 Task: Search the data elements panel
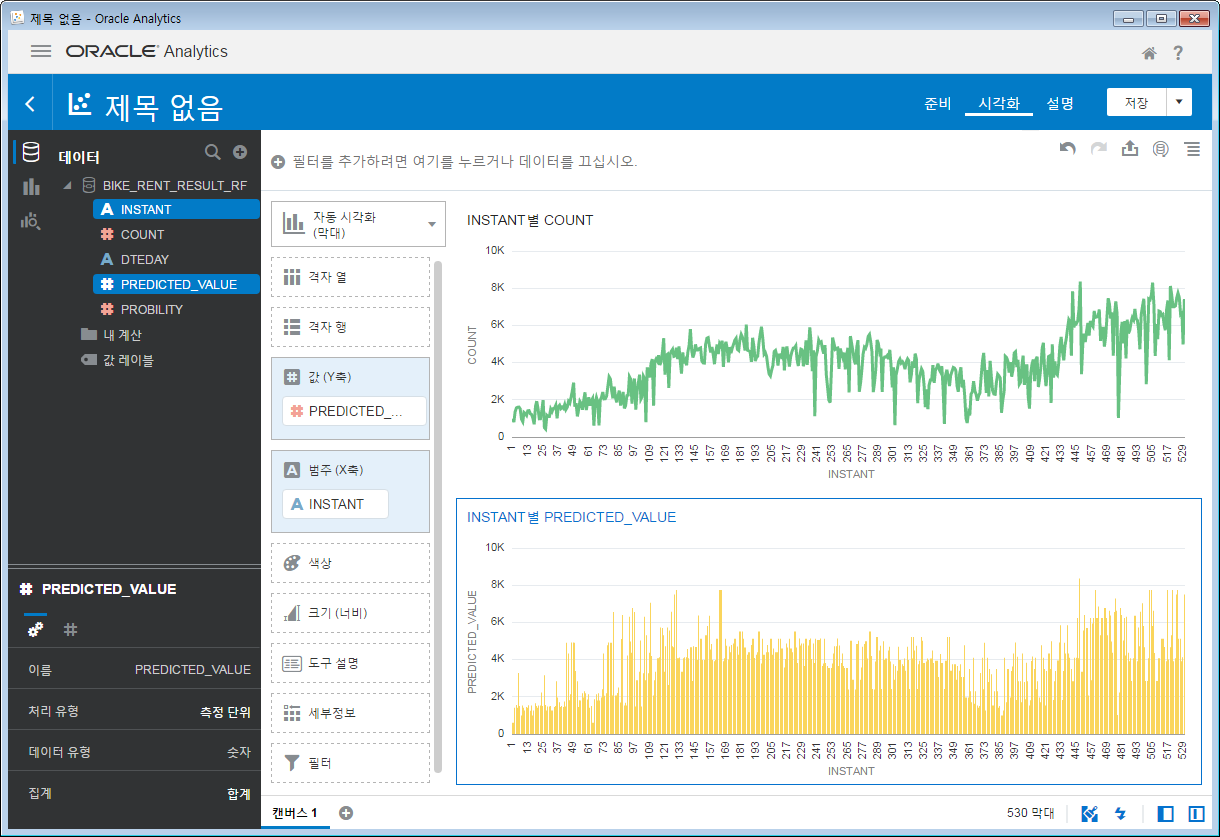coord(212,152)
